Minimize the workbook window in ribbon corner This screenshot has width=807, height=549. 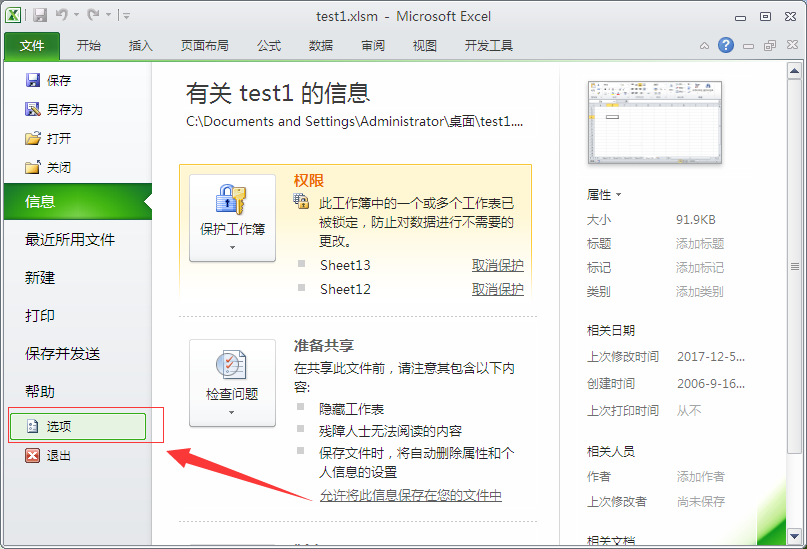[748, 46]
